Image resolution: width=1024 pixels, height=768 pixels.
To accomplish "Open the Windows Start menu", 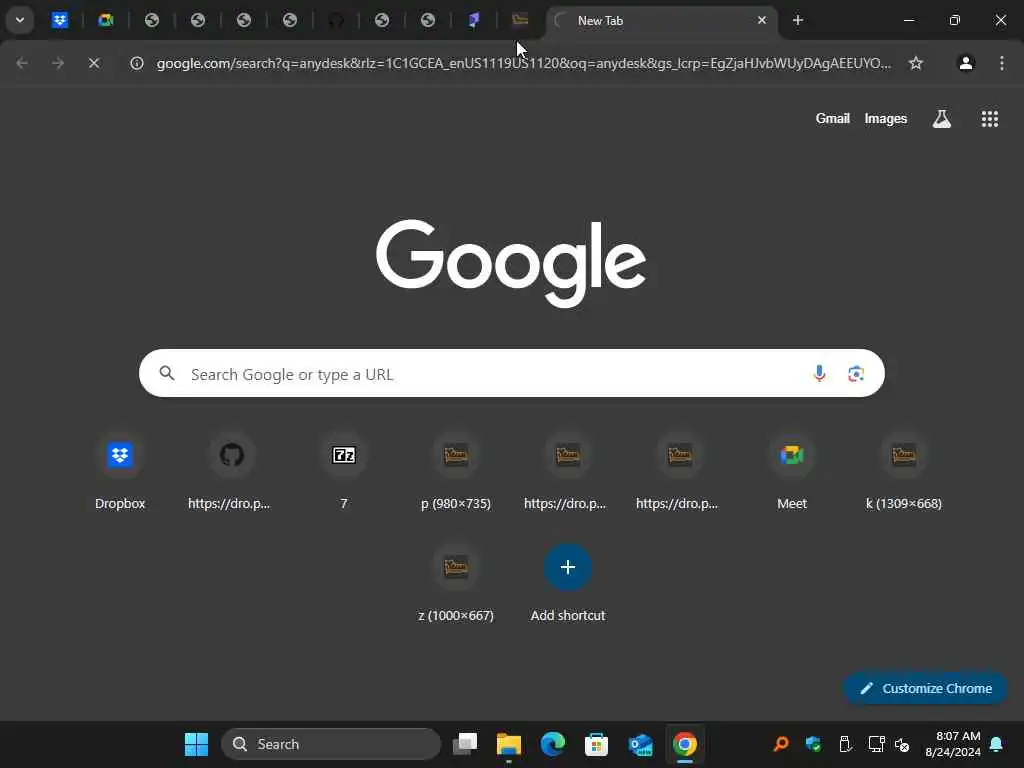I will point(196,744).
